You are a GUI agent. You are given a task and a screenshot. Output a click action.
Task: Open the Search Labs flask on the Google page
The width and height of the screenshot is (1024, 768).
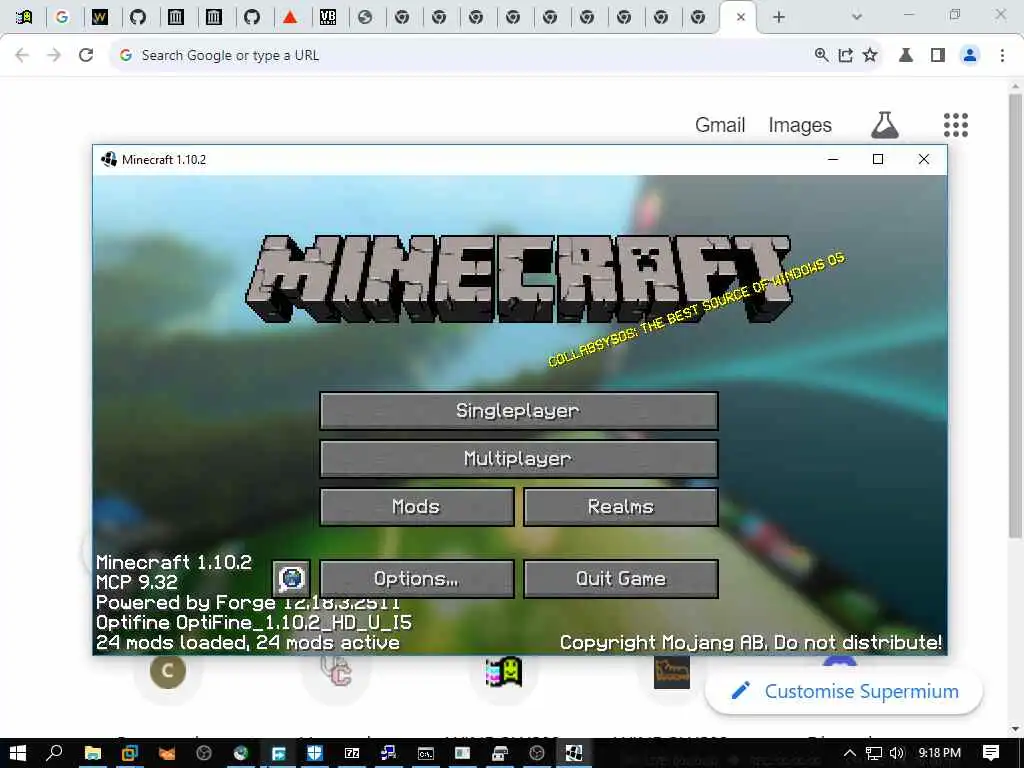pyautogui.click(x=885, y=125)
